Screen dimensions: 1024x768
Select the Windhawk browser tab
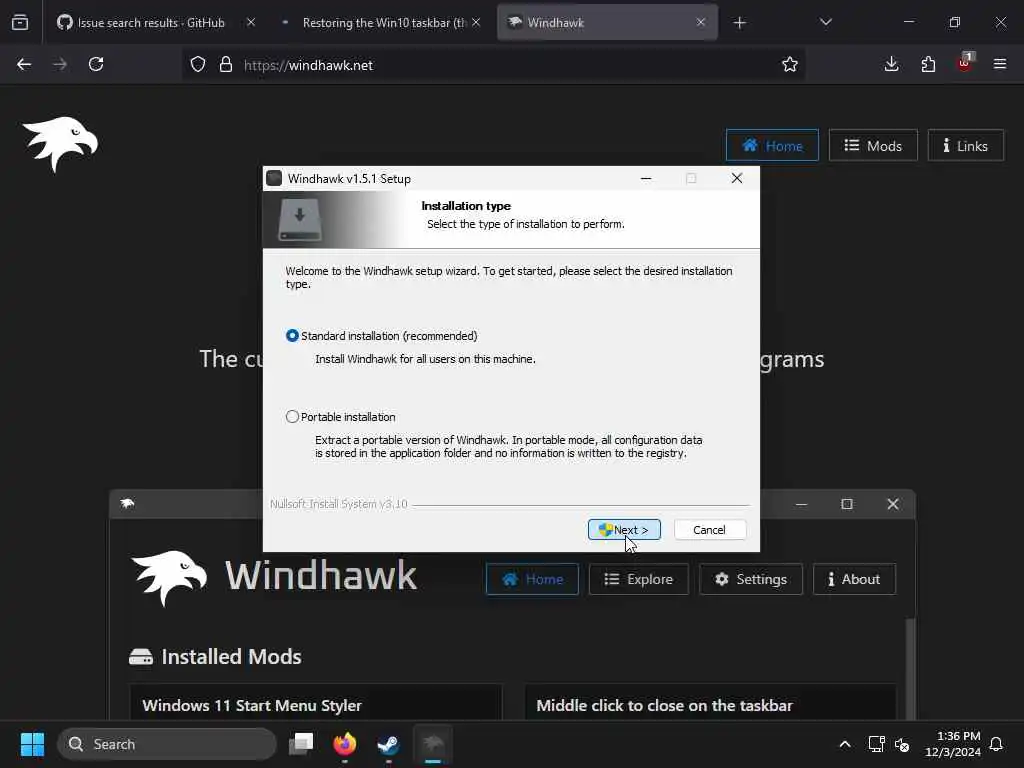[x=607, y=22]
